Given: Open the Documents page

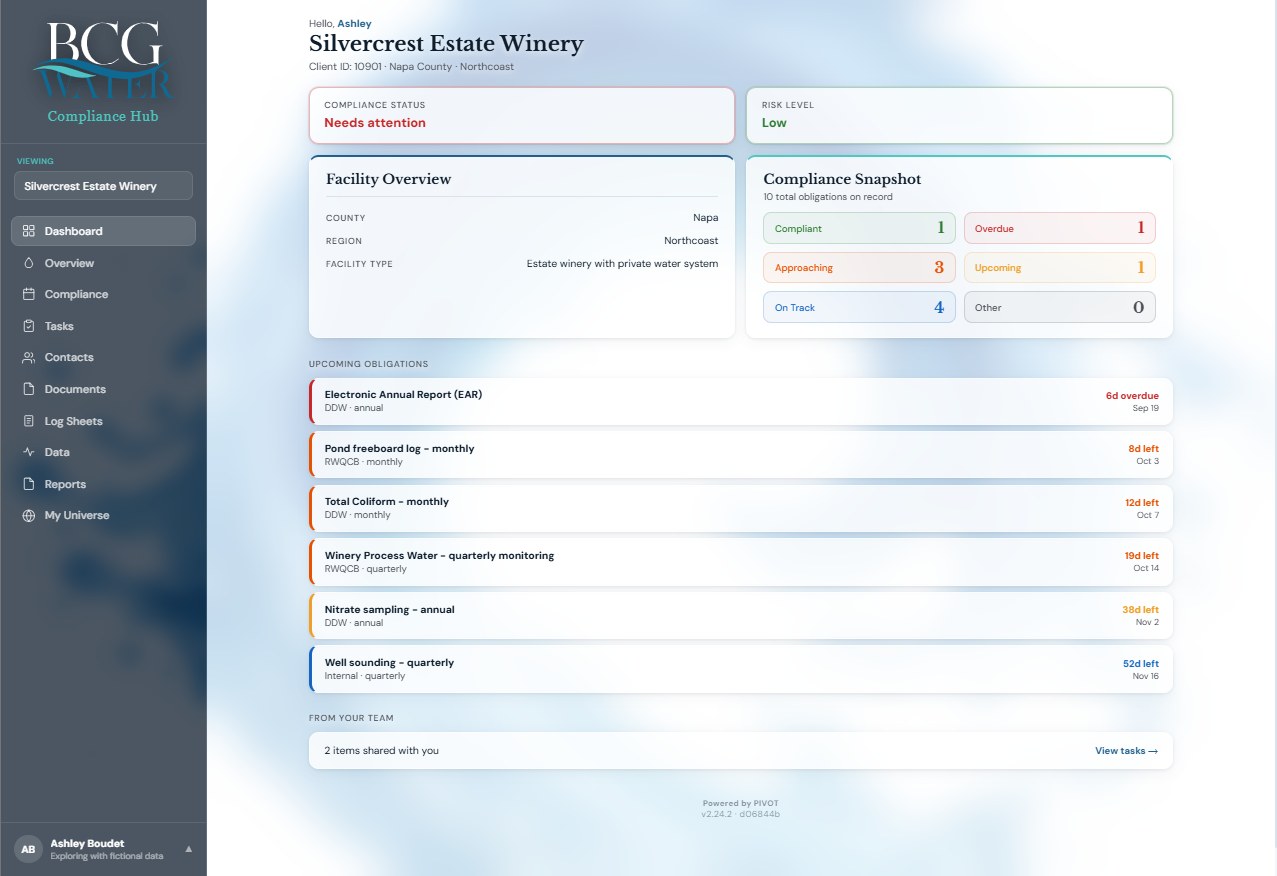Looking at the screenshot, I should (x=103, y=389).
